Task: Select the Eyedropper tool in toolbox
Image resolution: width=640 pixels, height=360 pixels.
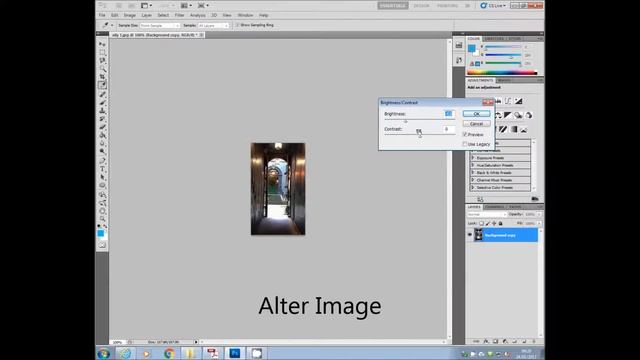Action: tap(102, 85)
